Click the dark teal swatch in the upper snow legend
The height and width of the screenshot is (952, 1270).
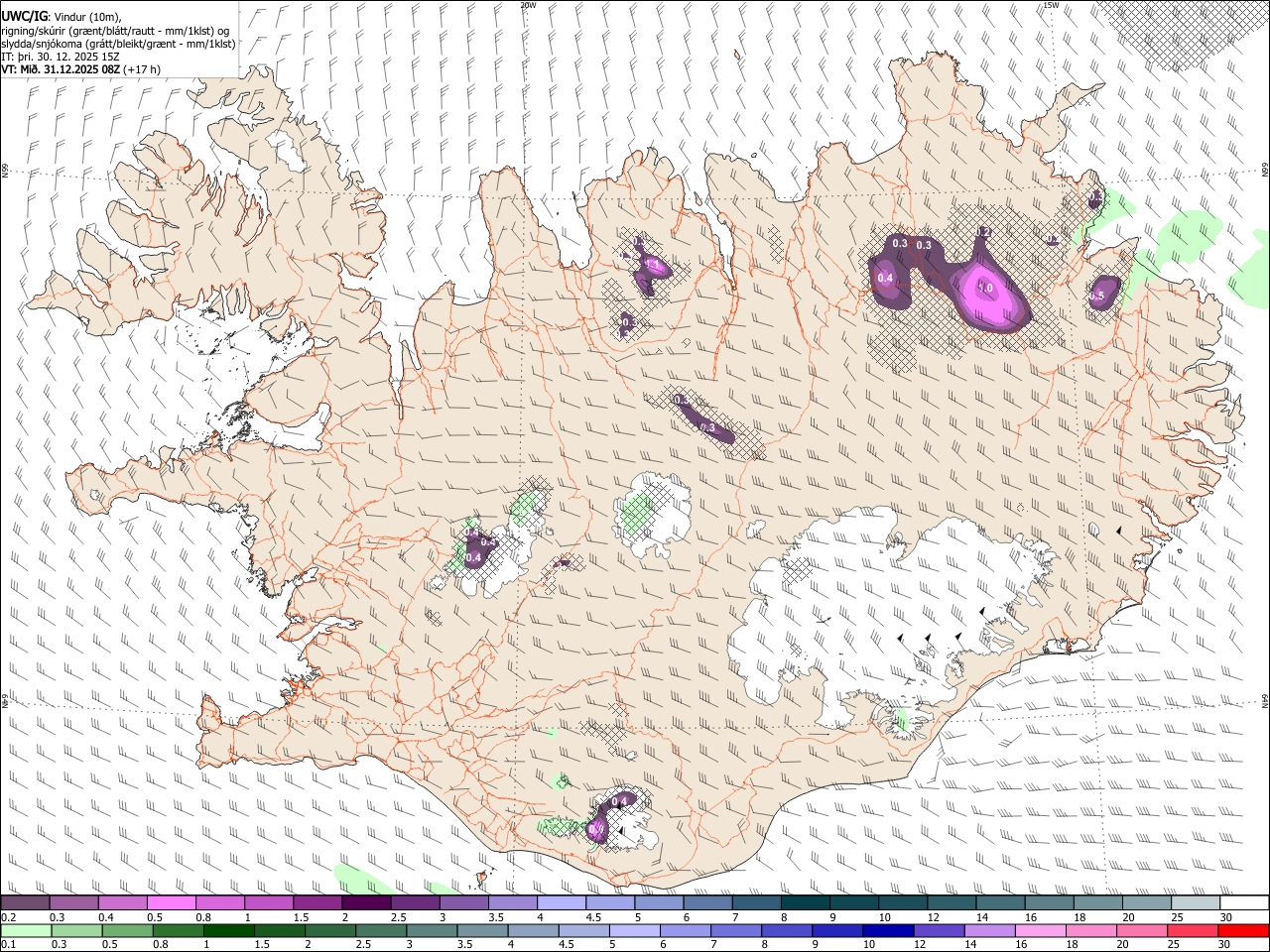[x=805, y=903]
